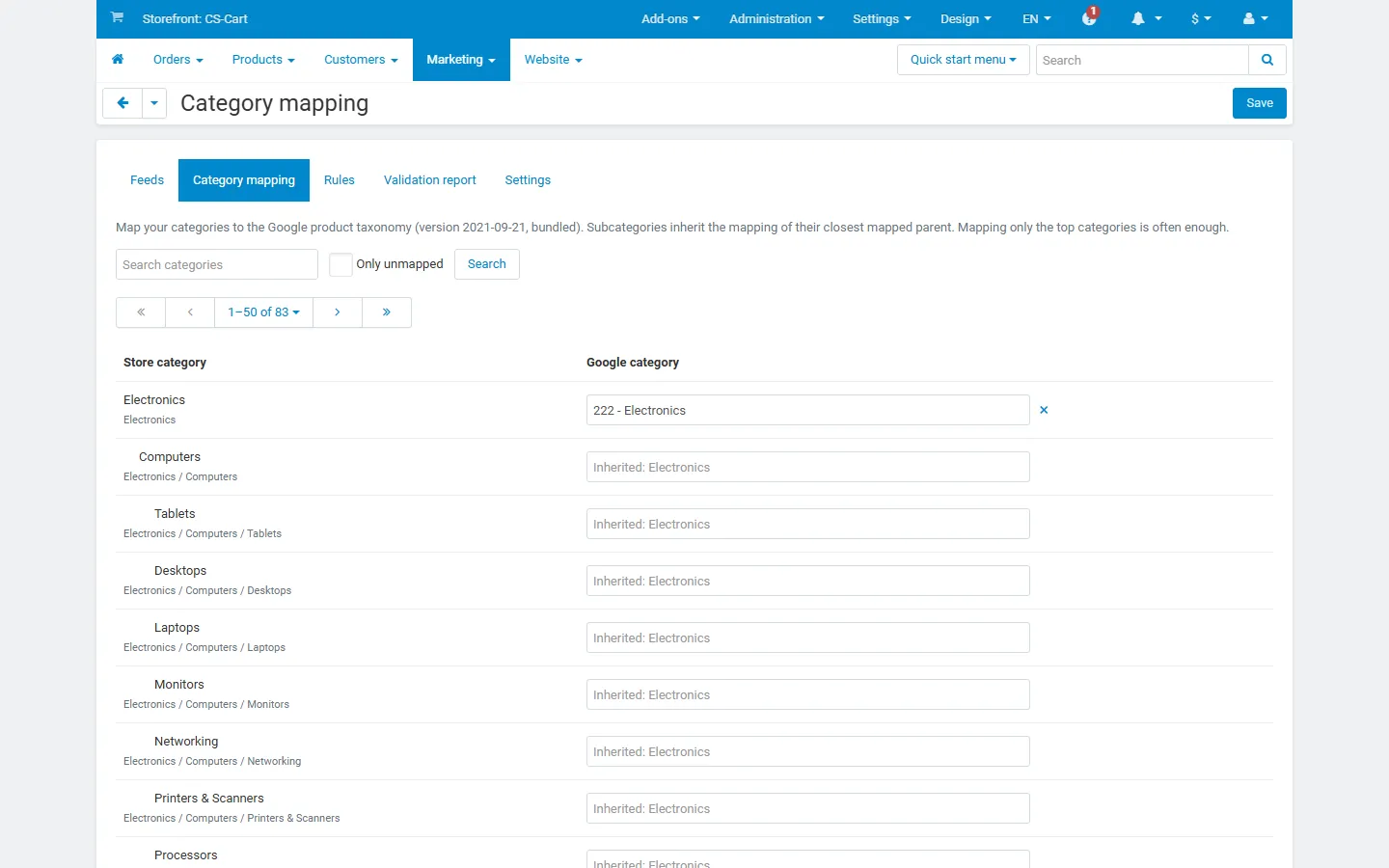Switch to the Rules tab

(x=340, y=180)
